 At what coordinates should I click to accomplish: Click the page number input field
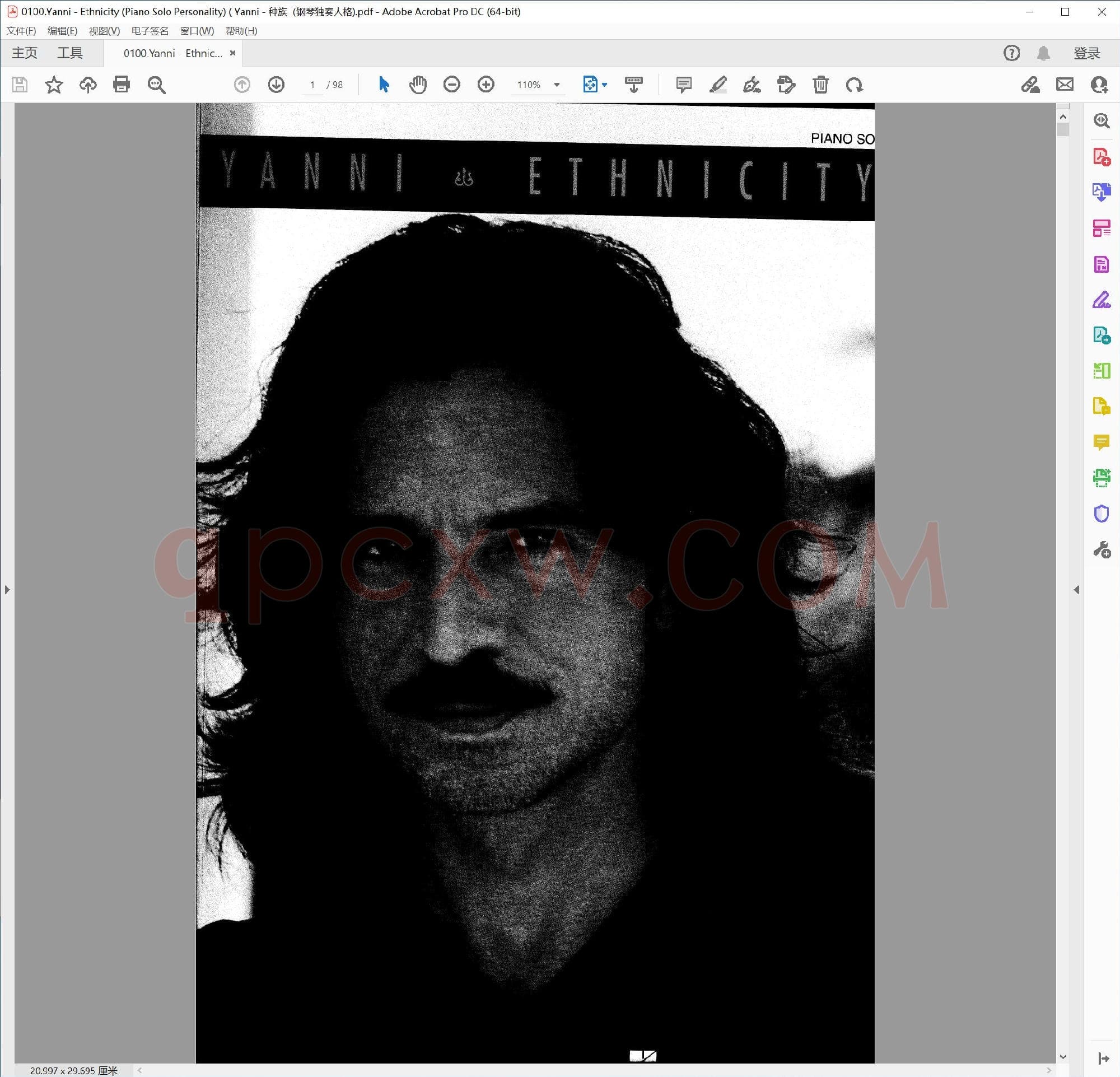pyautogui.click(x=312, y=85)
